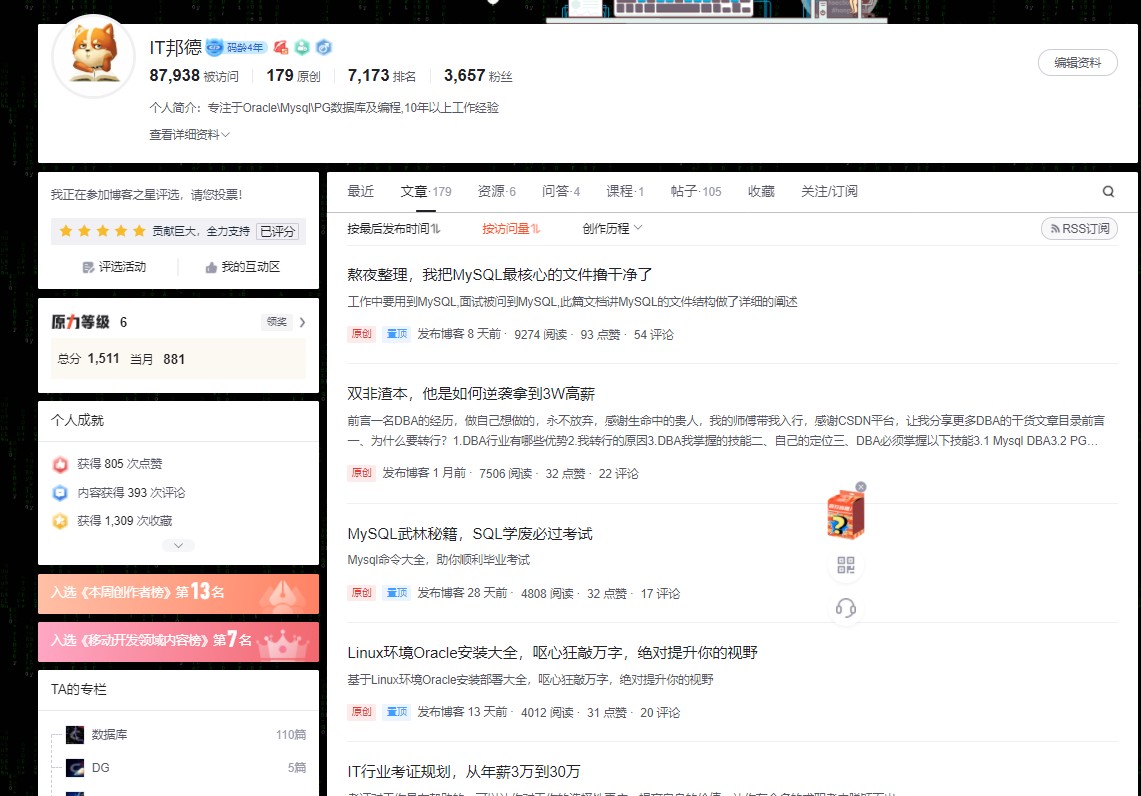This screenshot has width=1141, height=796.
Task: Expand the 原力等级 arrow chevron
Action: (302, 322)
